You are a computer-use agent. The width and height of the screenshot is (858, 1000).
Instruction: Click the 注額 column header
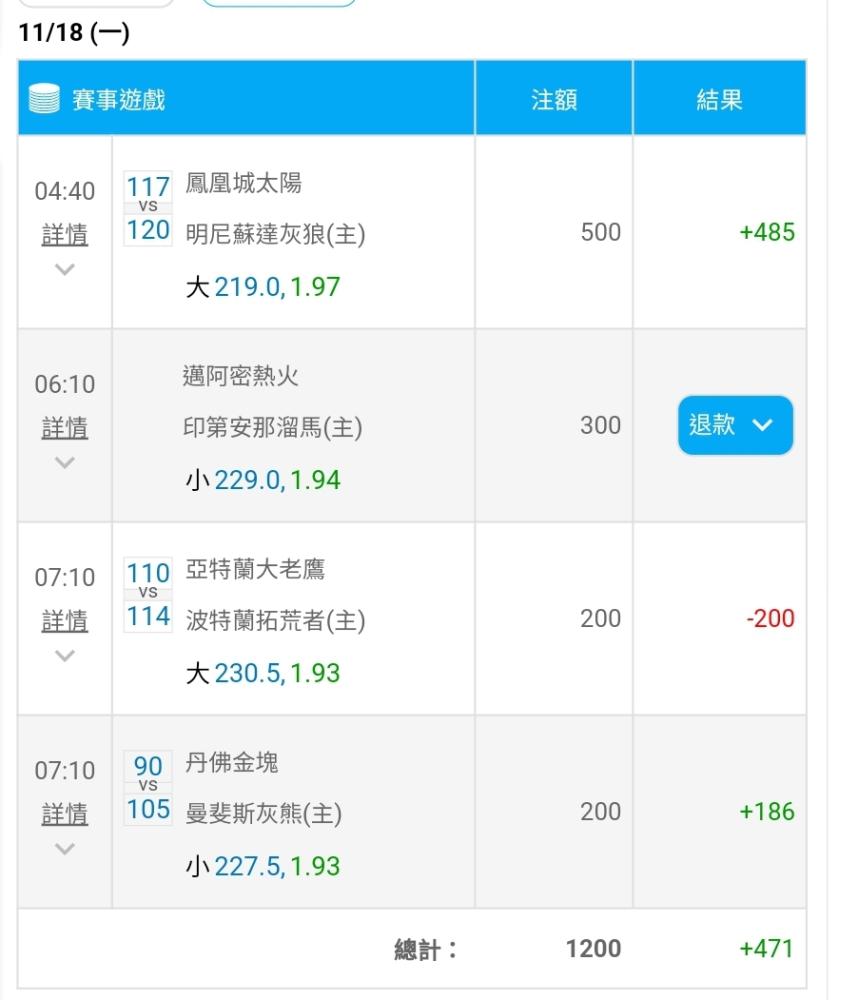pos(554,100)
